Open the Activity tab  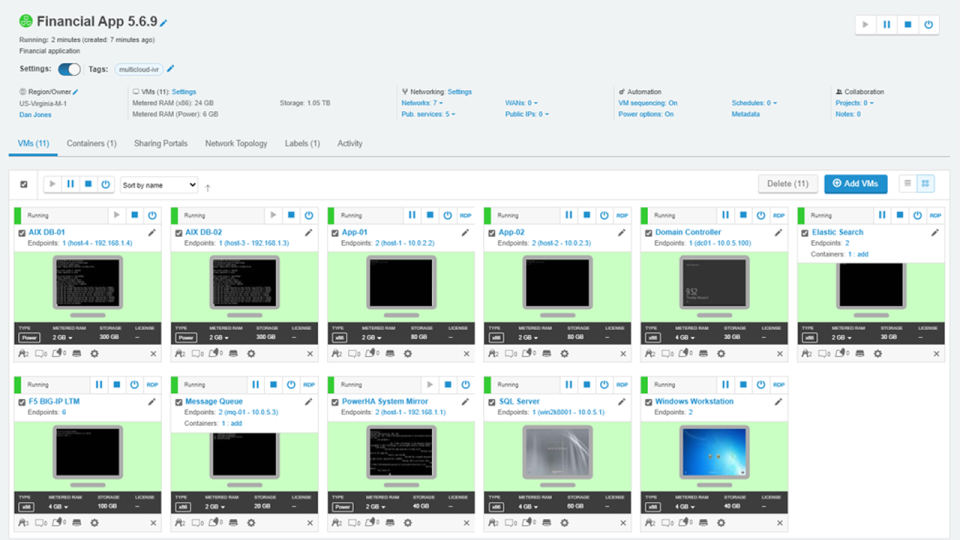point(350,143)
